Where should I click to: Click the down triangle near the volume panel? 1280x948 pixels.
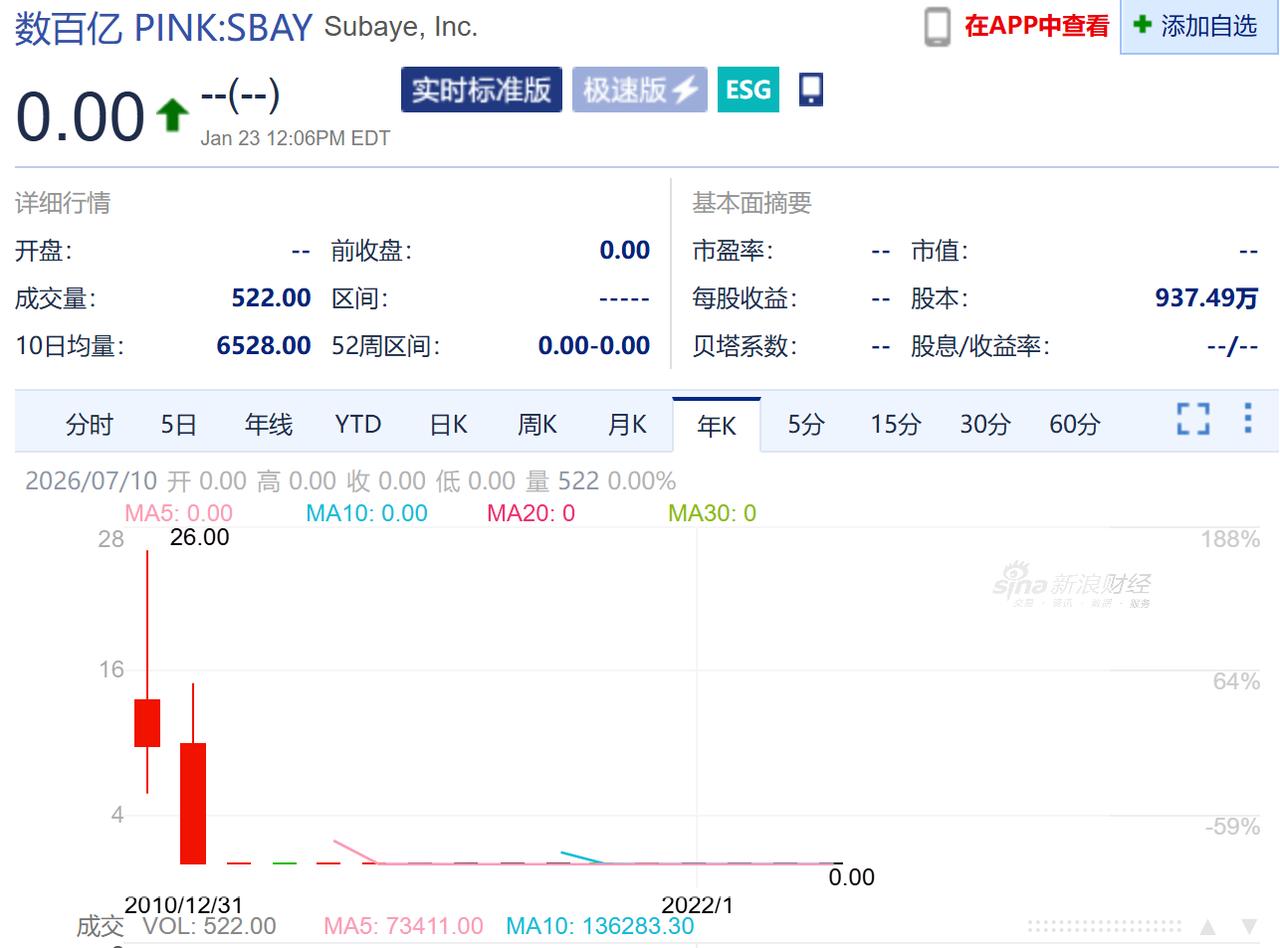(1249, 926)
